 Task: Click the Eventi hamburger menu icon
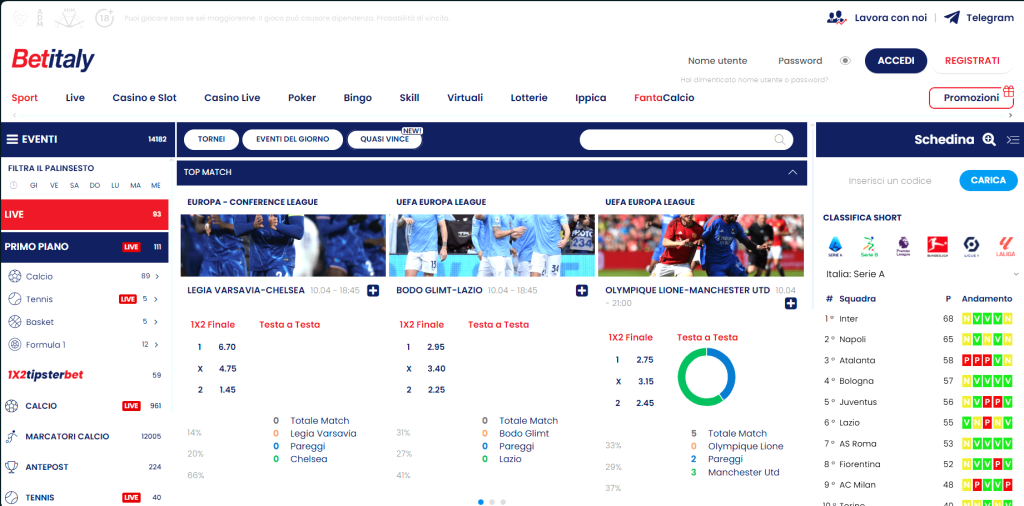[12, 139]
